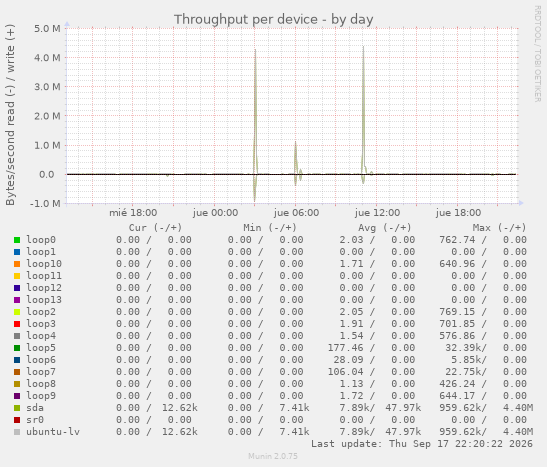The height and width of the screenshot is (467, 547).
Task: Click the loop0 green legend swatch
Action: click(17, 240)
